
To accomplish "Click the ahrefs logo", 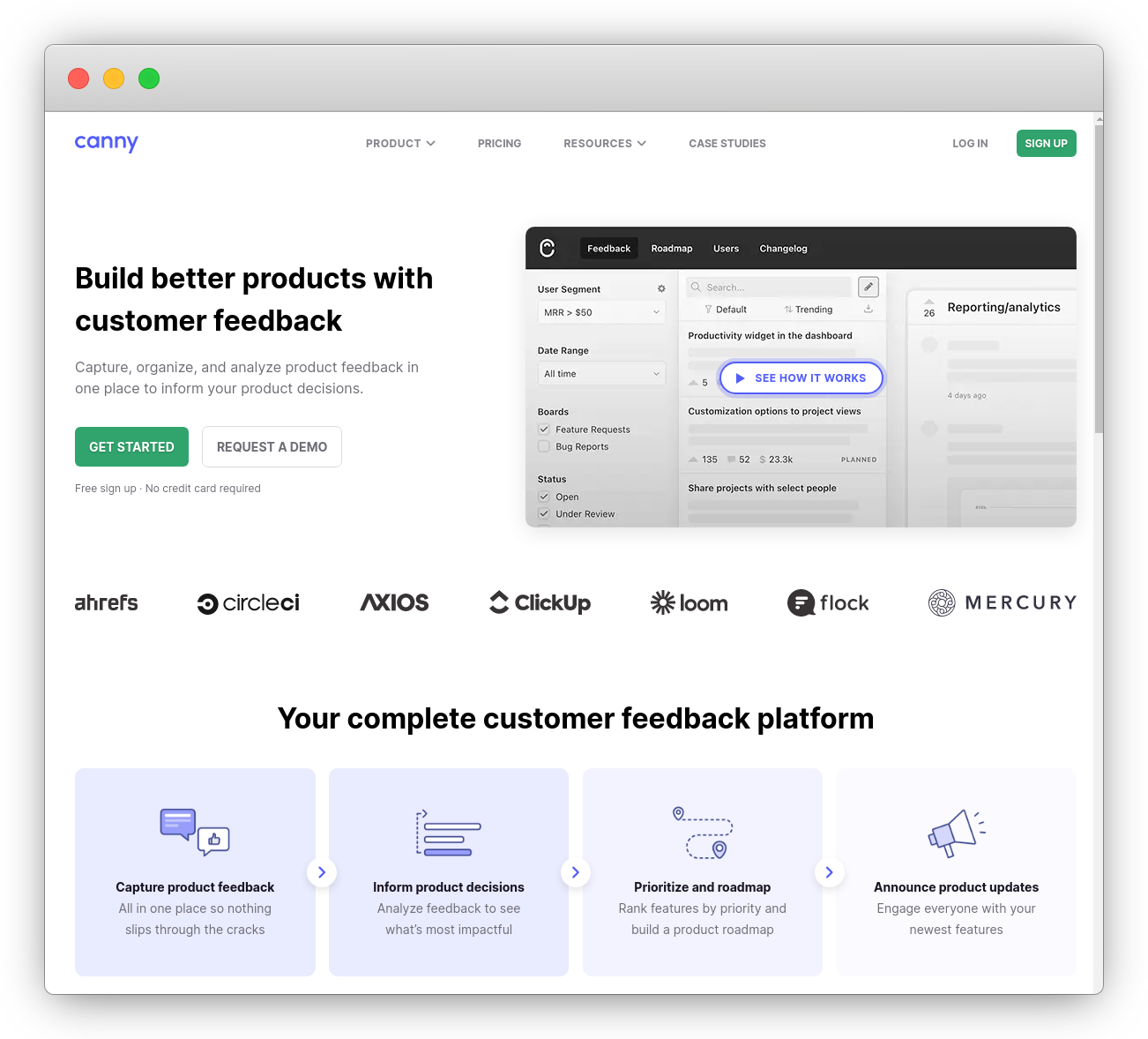I will pos(107,602).
